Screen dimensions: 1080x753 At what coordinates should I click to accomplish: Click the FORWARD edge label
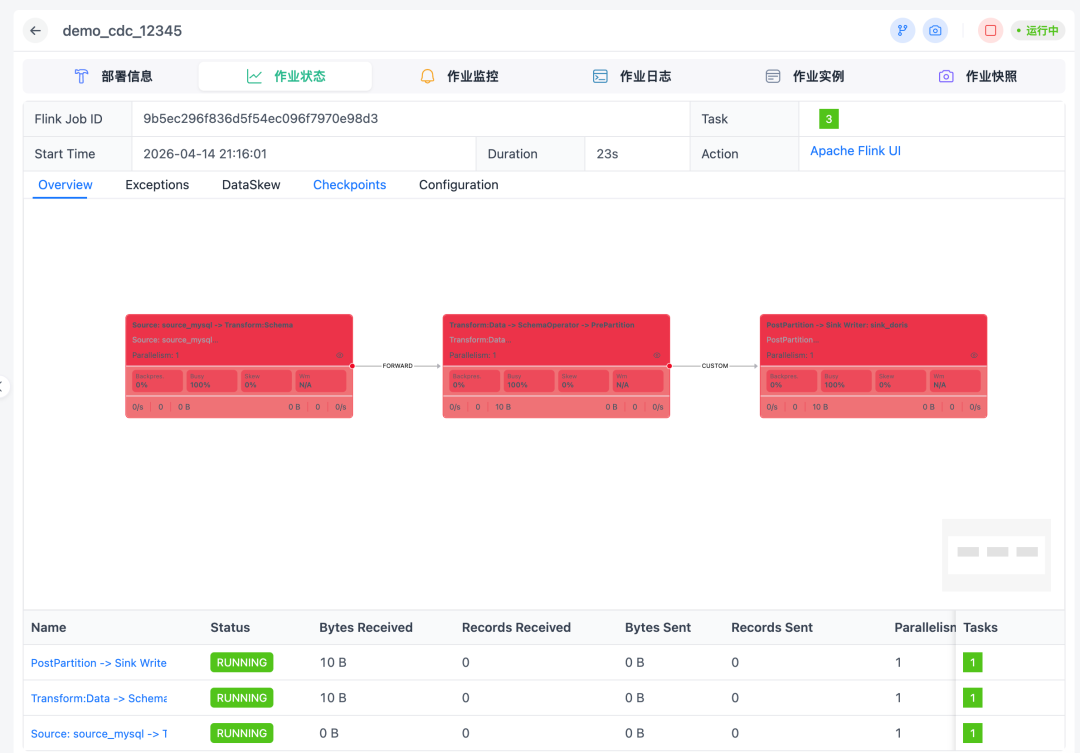coord(397,366)
